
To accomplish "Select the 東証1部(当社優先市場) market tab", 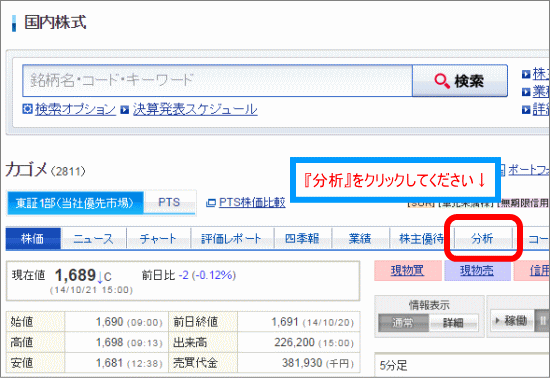I will point(75,203).
